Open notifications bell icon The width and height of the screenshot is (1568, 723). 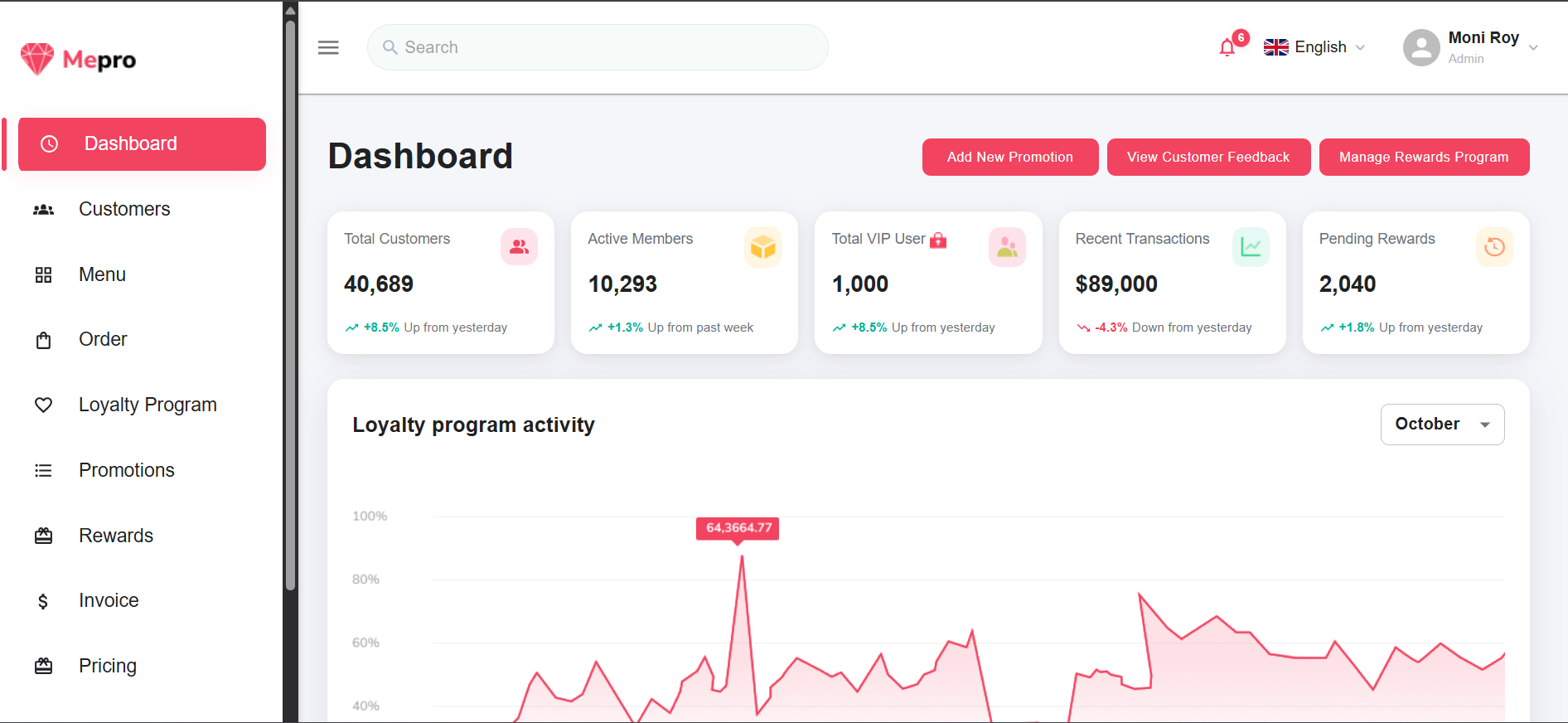coord(1227,47)
